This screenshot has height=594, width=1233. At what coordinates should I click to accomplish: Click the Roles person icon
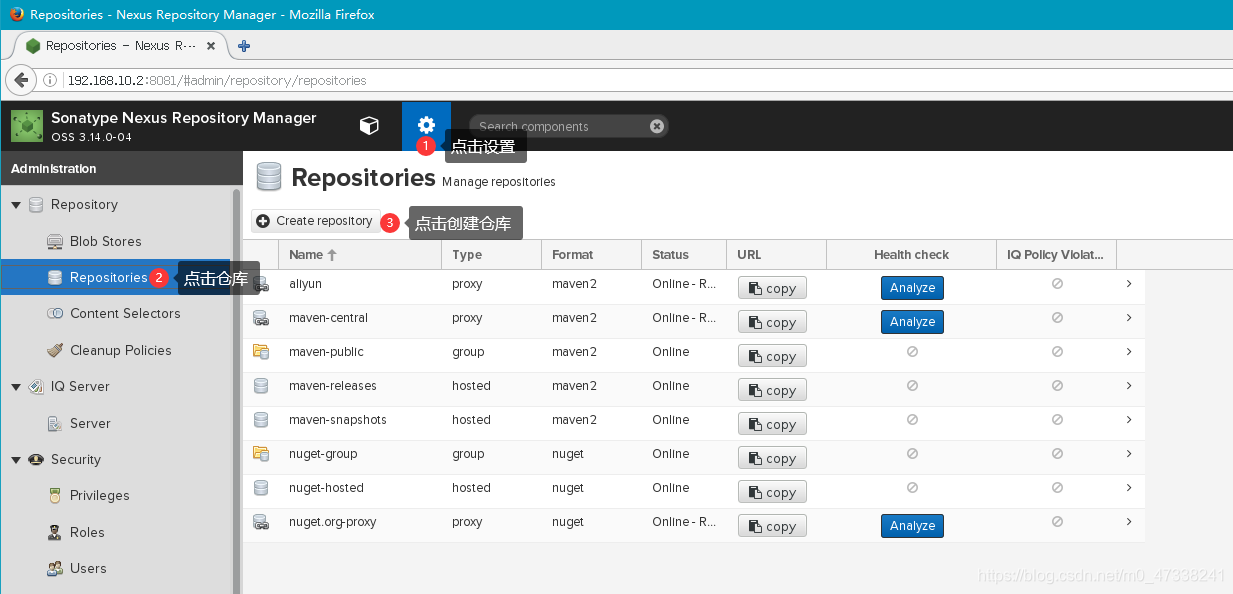55,532
